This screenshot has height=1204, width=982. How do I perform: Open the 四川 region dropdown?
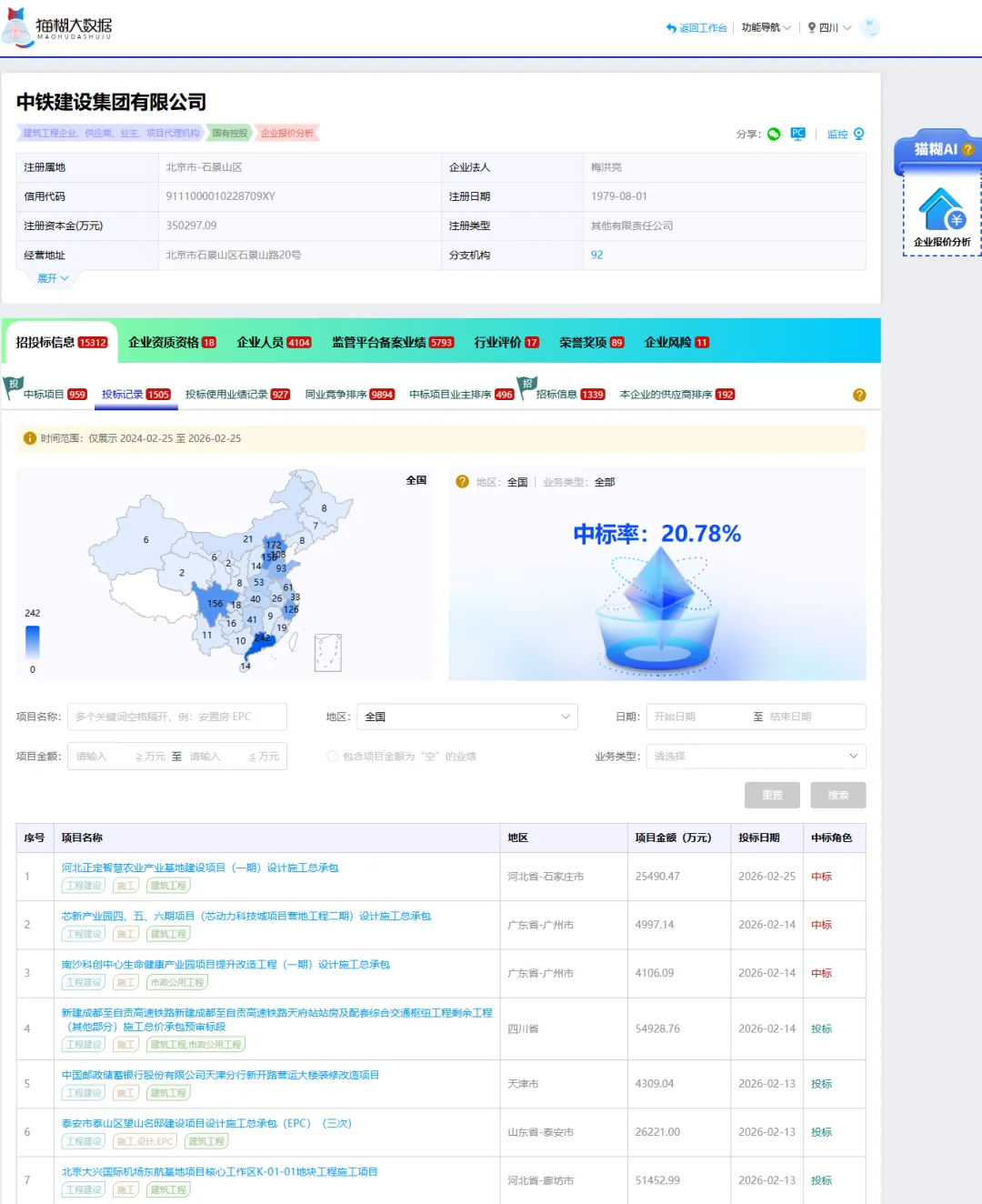pos(829,28)
